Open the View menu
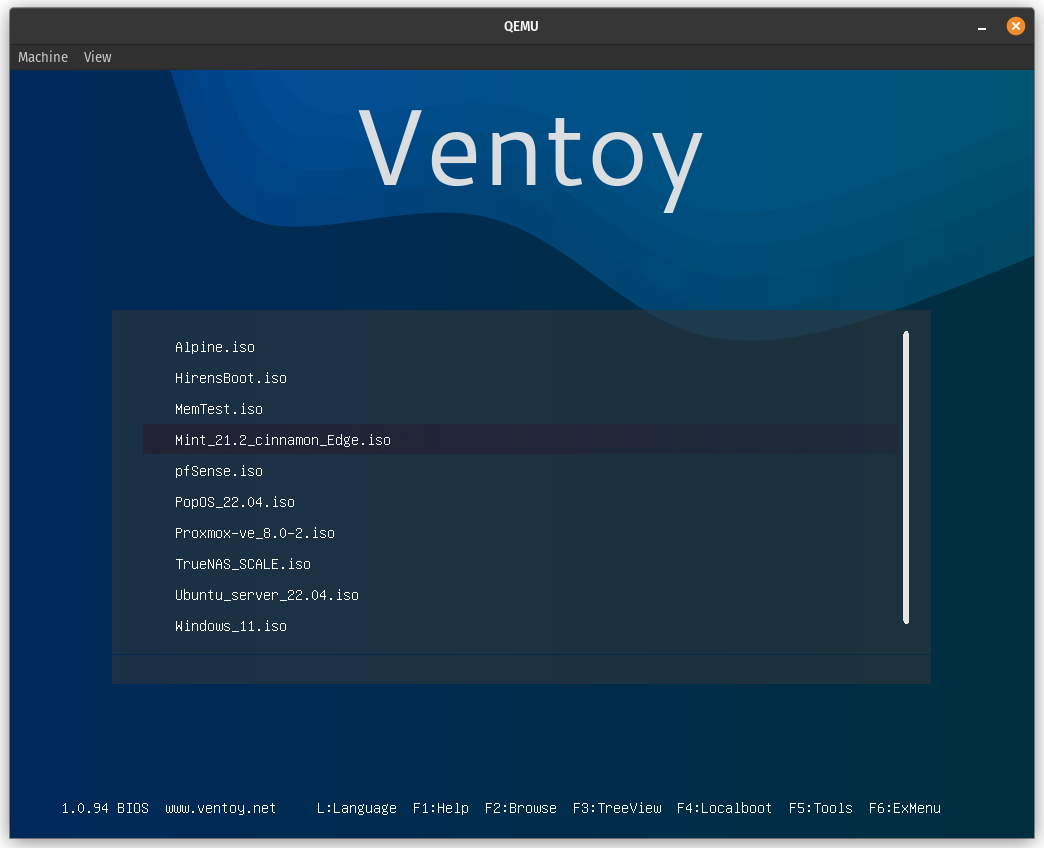 pos(97,57)
